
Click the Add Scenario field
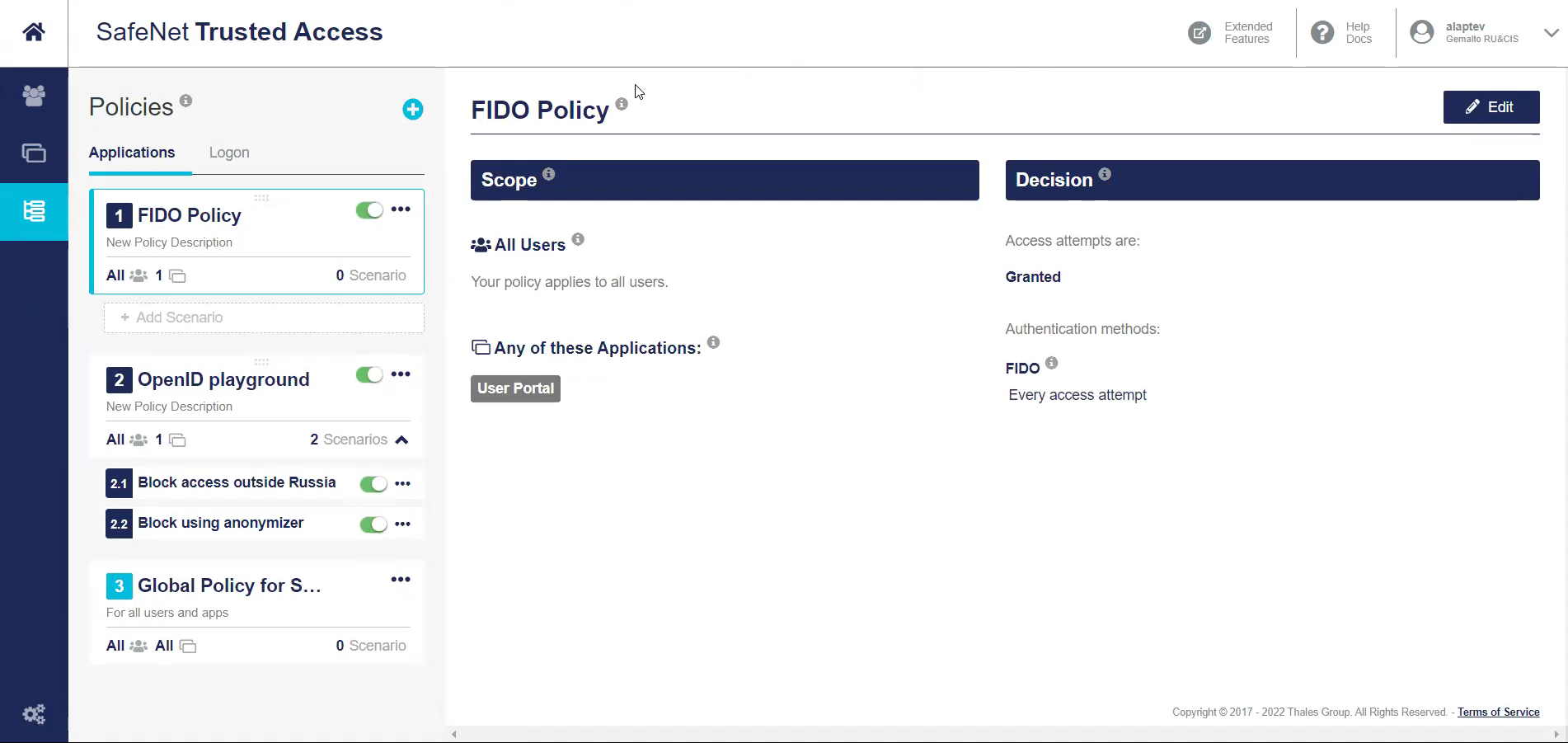tap(264, 317)
